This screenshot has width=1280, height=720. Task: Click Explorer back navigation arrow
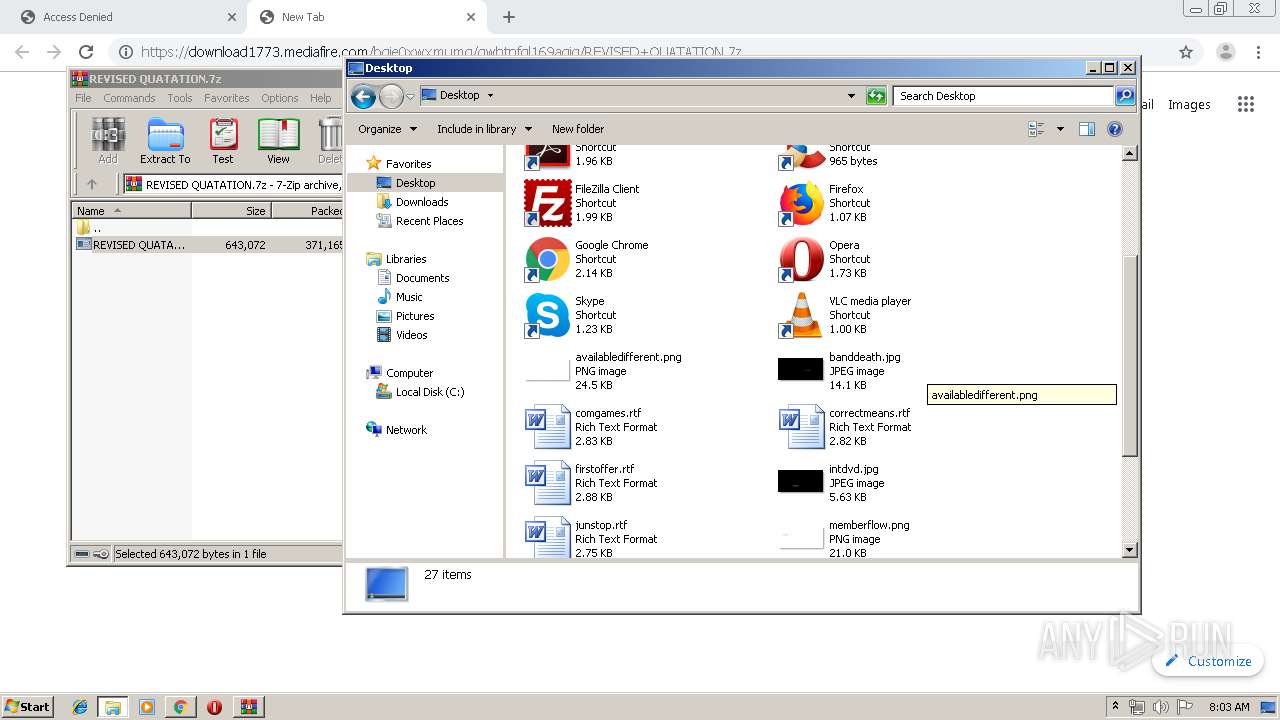pos(364,96)
